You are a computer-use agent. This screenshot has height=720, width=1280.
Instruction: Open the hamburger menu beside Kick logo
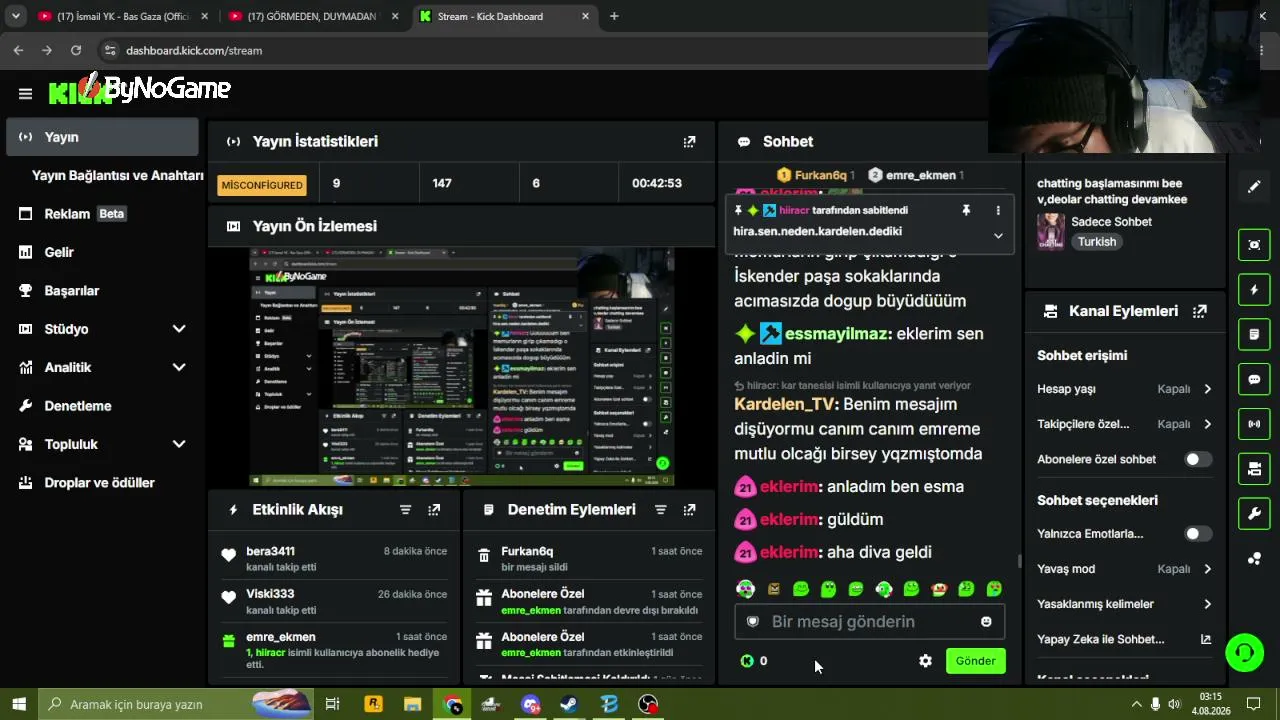25,94
